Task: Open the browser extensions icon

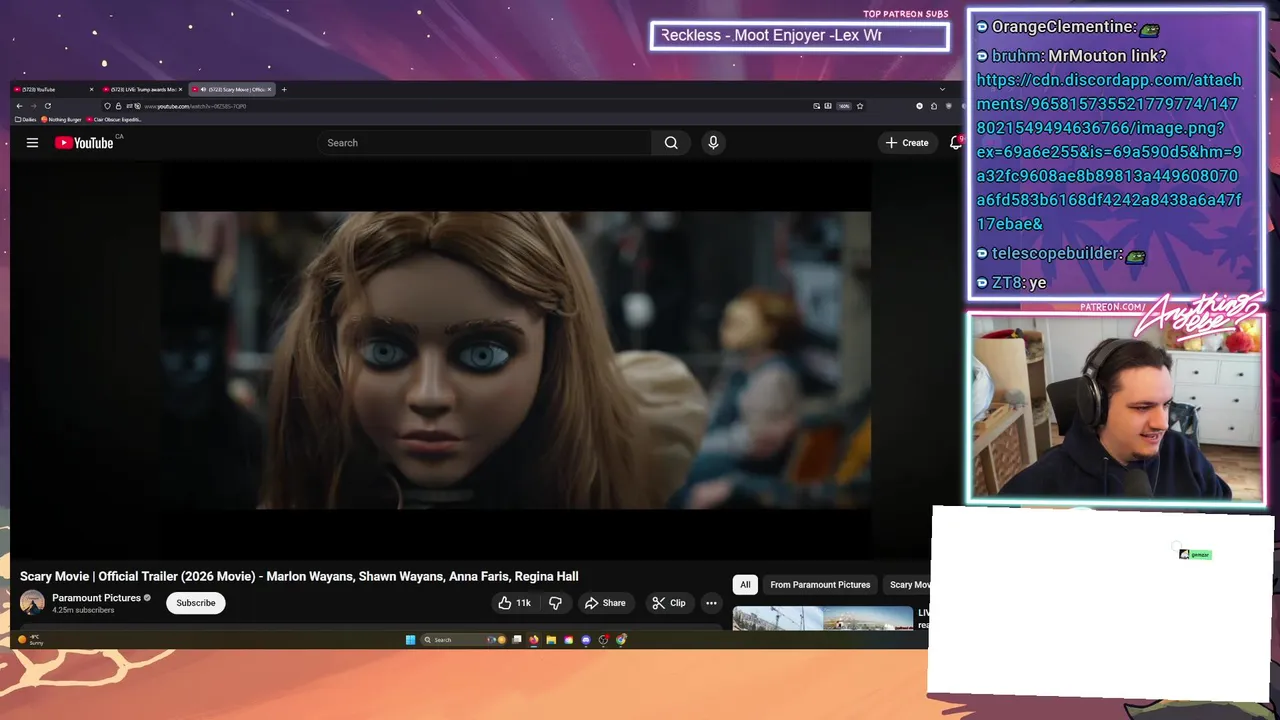Action: tap(933, 106)
